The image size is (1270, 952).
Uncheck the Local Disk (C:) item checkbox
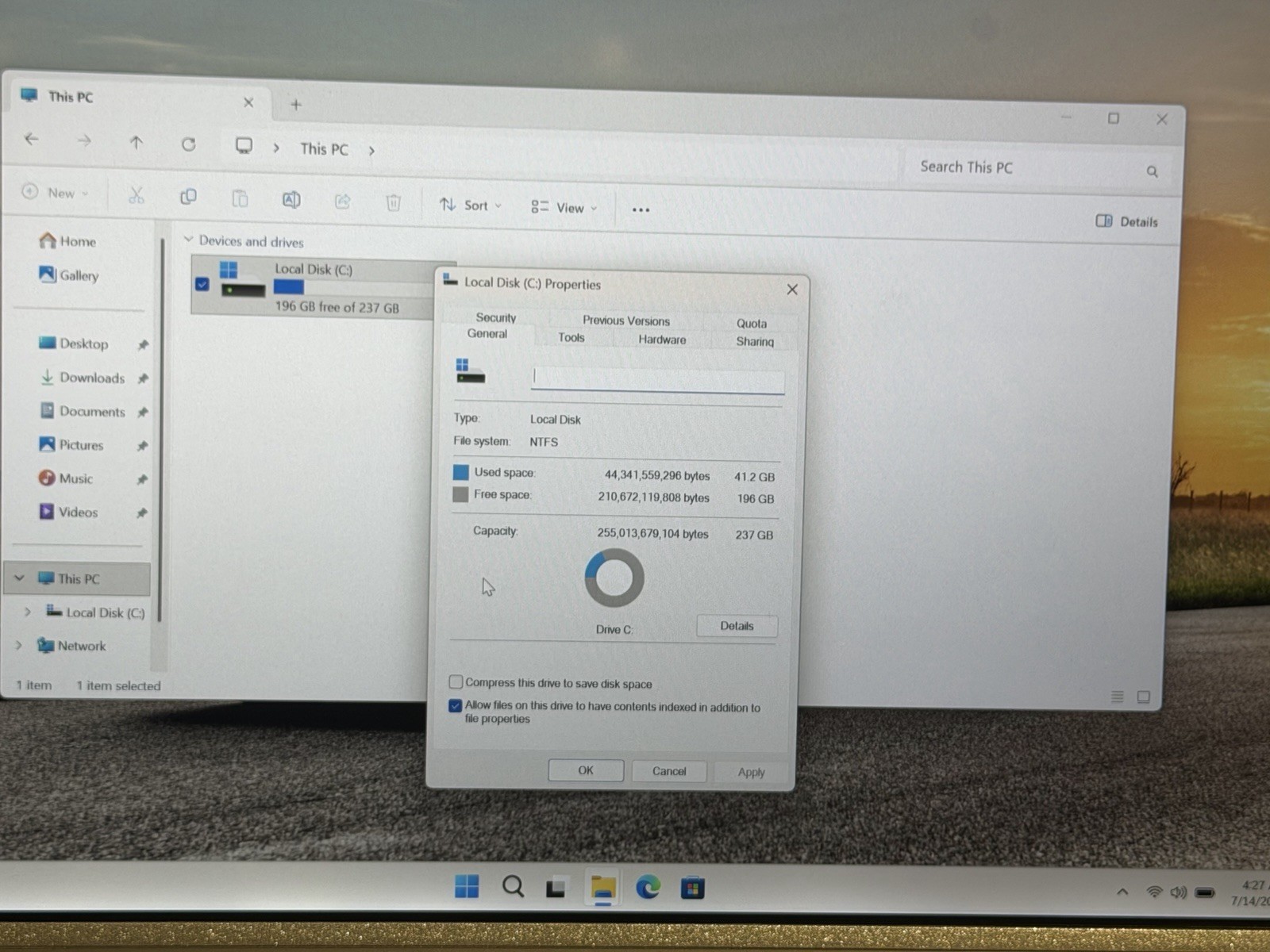pos(202,284)
